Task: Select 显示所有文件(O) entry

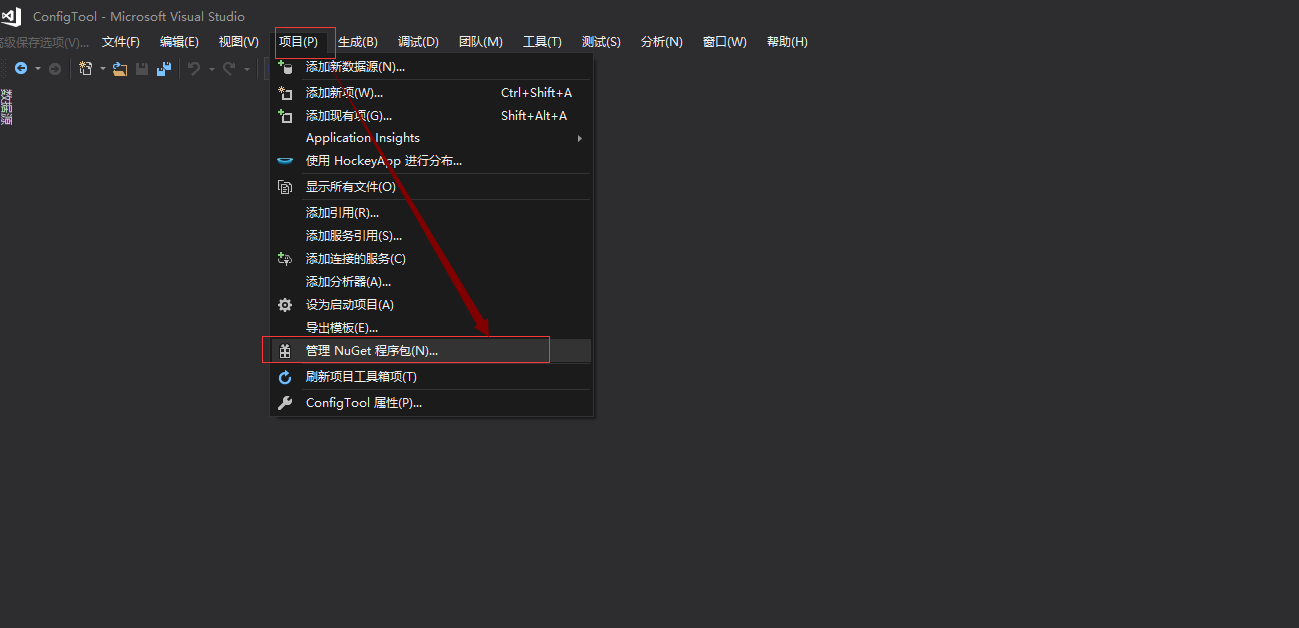Action: coord(432,187)
